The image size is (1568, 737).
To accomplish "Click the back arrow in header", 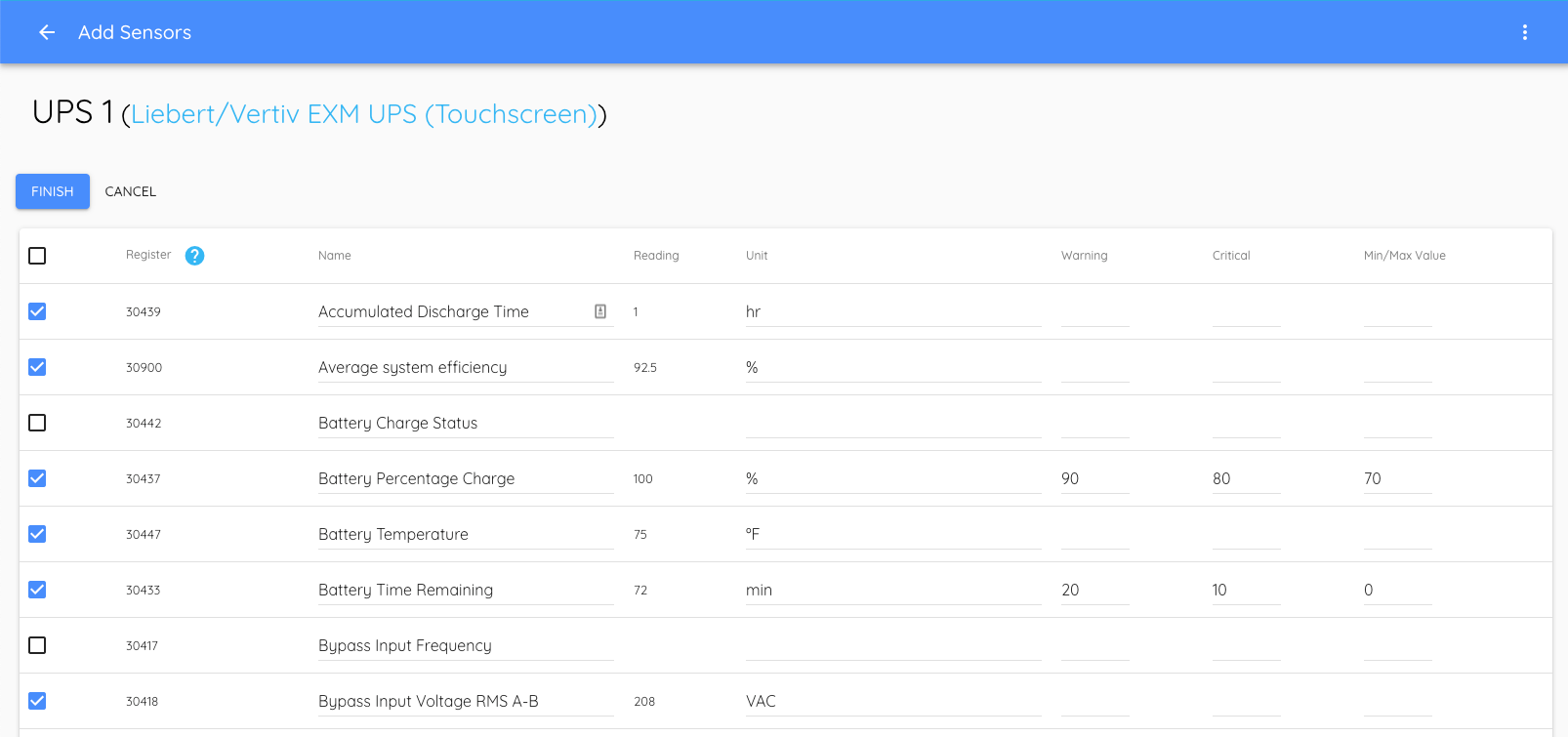I will tap(46, 32).
